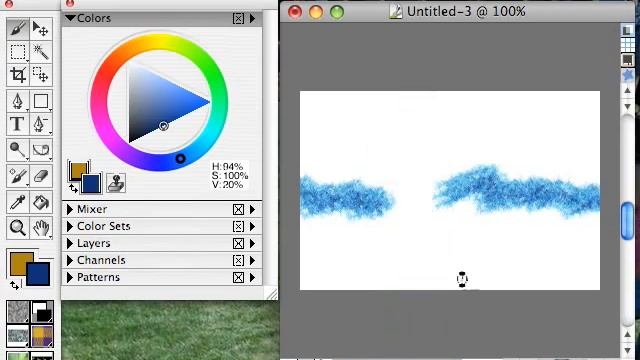Image resolution: width=640 pixels, height=360 pixels.
Task: Select main color swatch in Colors panel
Action: pyautogui.click(x=78, y=169)
